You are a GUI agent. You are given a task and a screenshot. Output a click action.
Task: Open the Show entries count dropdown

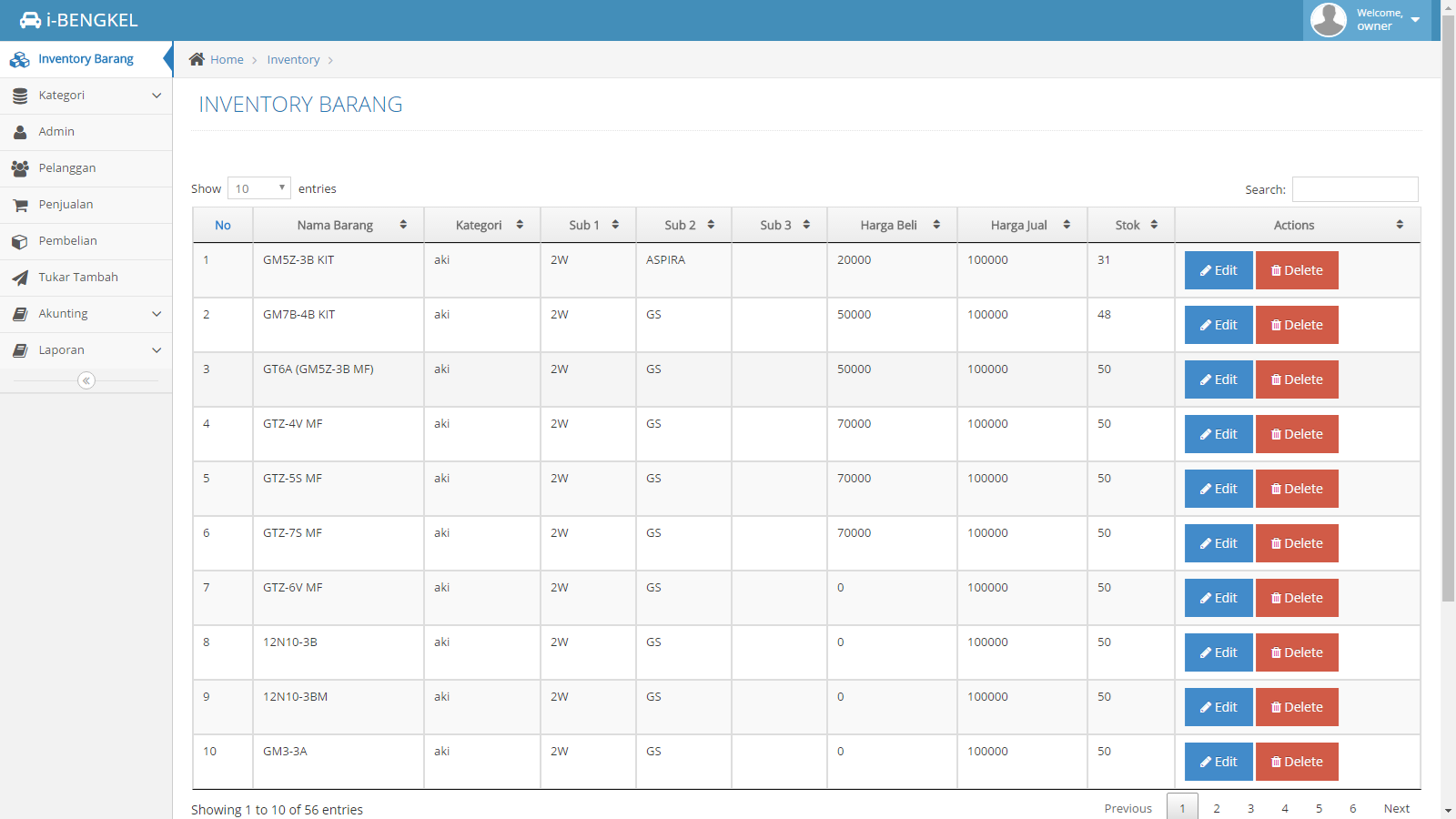(259, 188)
